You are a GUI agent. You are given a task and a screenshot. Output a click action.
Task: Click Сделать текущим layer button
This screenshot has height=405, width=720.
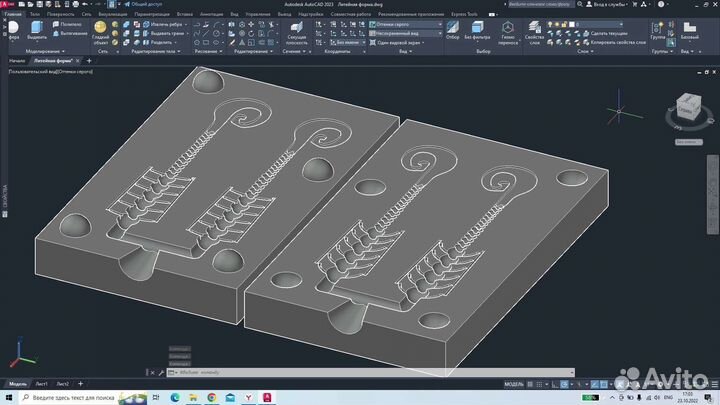pos(605,34)
